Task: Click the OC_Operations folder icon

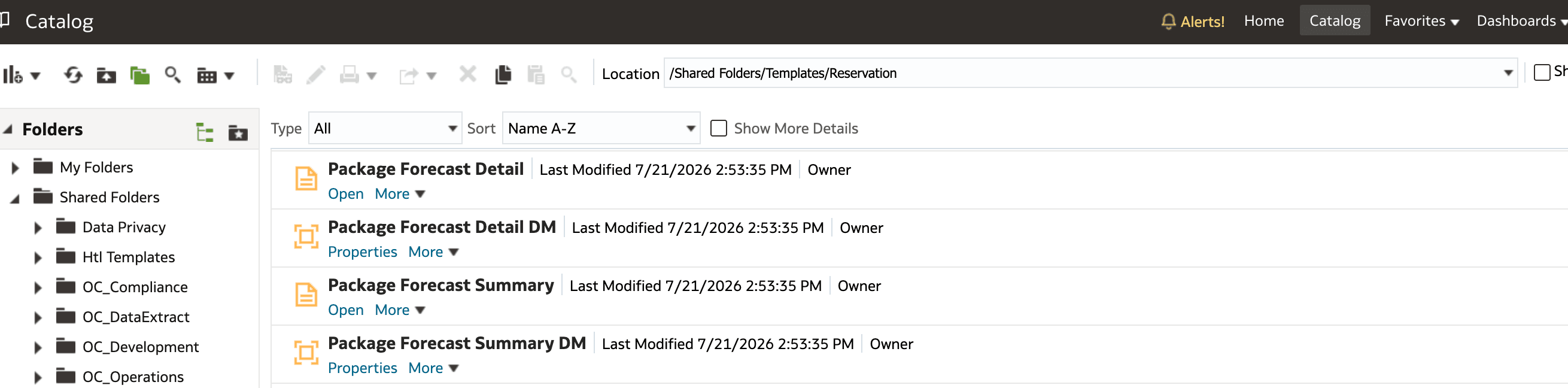Action: (66, 376)
